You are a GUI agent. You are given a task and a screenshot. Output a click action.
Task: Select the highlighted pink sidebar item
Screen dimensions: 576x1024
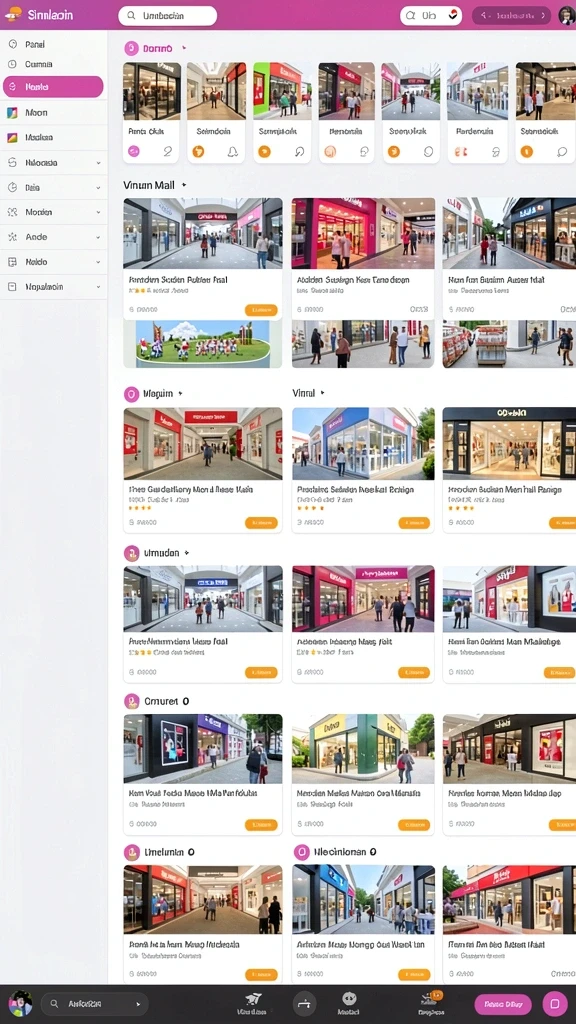click(53, 86)
